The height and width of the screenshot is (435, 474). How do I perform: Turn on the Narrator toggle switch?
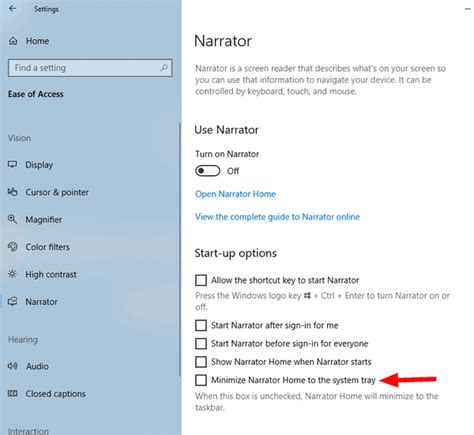coord(207,171)
